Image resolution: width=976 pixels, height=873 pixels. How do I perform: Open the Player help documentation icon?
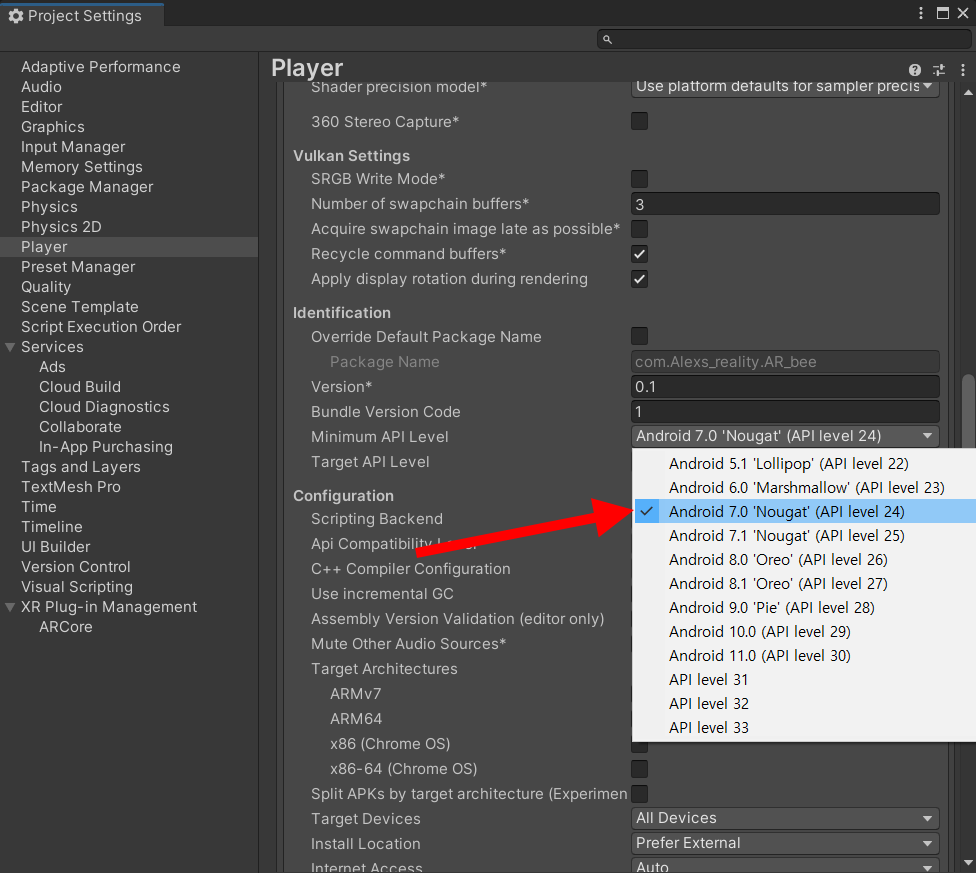[914, 70]
